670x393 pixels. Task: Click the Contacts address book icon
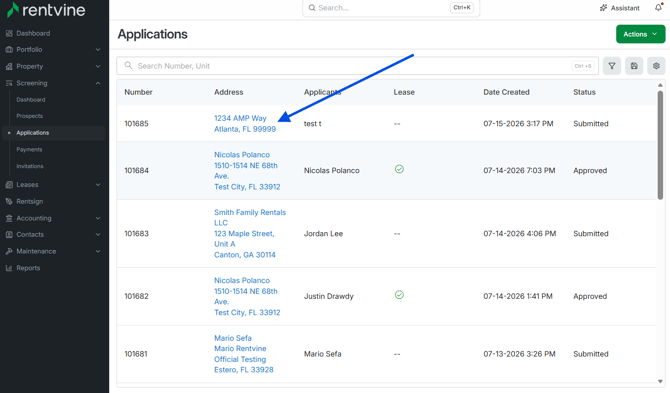tap(9, 235)
